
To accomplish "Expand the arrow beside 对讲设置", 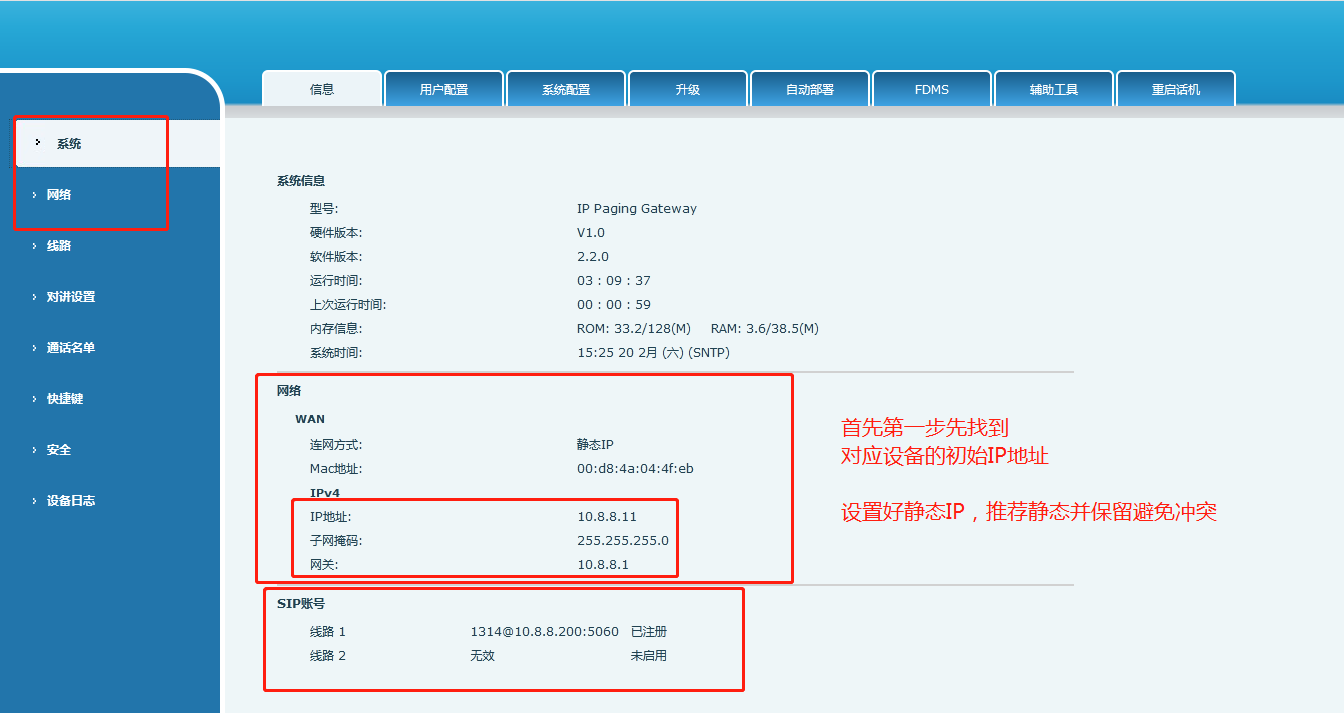I will click(x=34, y=297).
